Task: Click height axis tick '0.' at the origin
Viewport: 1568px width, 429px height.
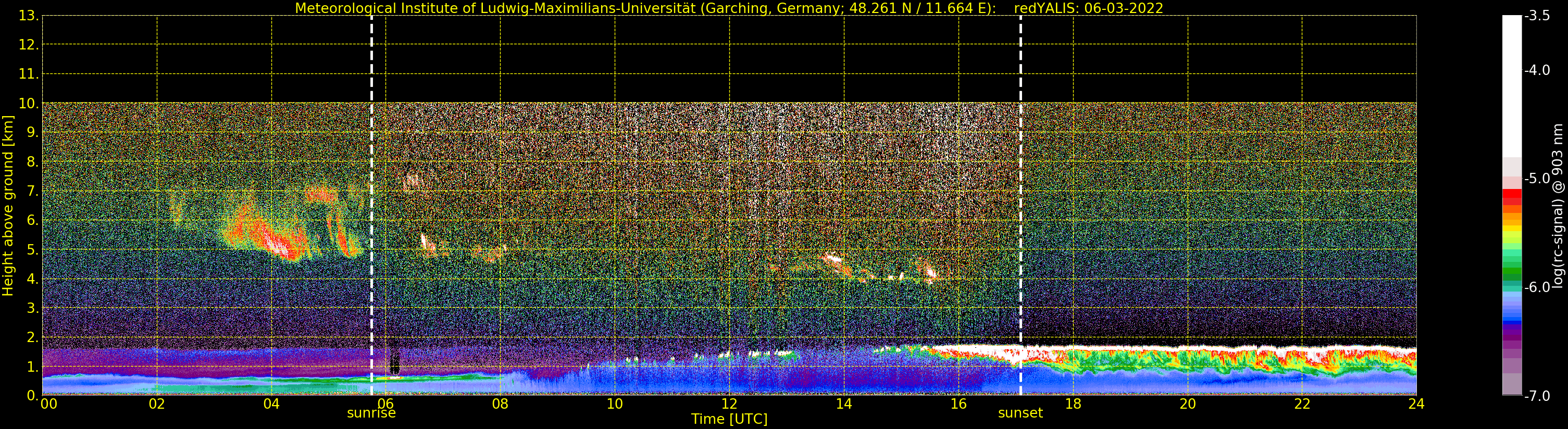Action: (32, 396)
